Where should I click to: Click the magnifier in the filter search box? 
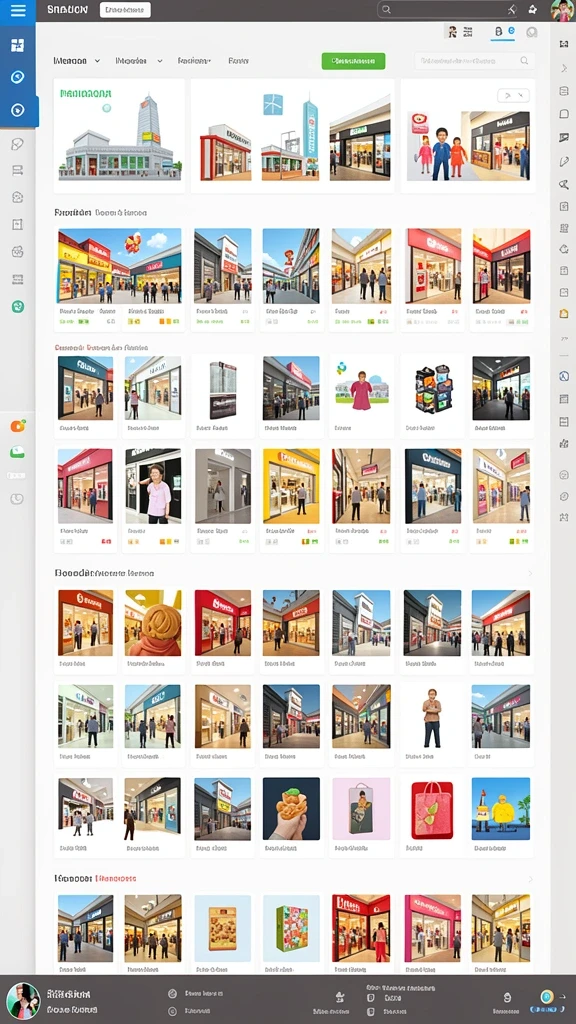[524, 61]
